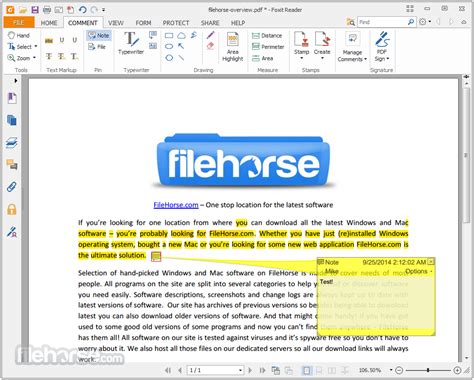
Task: Click the Undo arrow icon
Action: 82,10
